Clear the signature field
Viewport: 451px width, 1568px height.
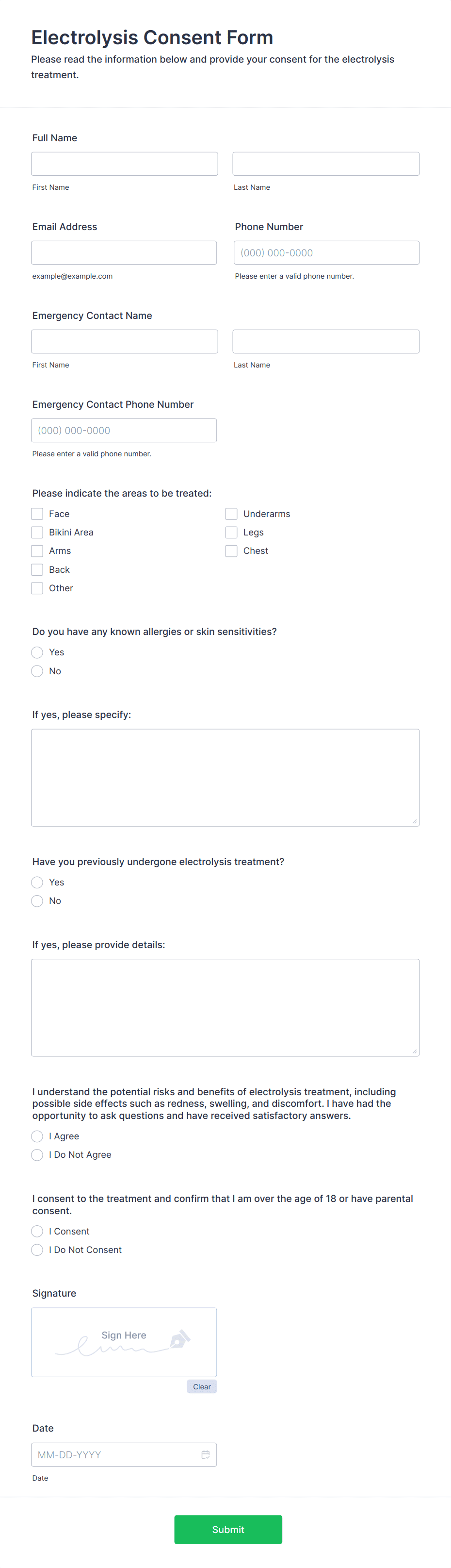coord(201,1386)
